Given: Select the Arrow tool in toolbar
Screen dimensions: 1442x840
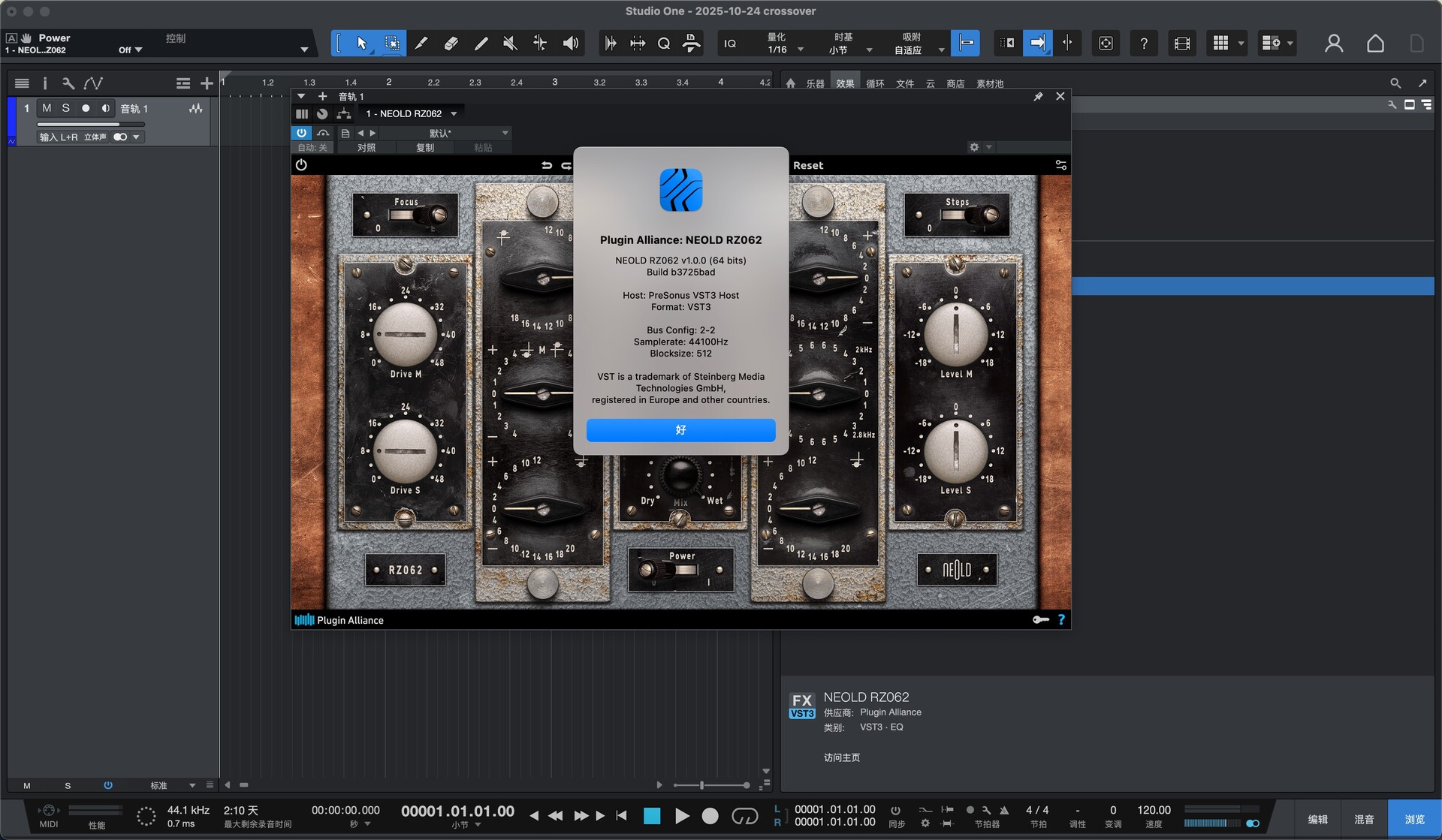Looking at the screenshot, I should (x=362, y=44).
